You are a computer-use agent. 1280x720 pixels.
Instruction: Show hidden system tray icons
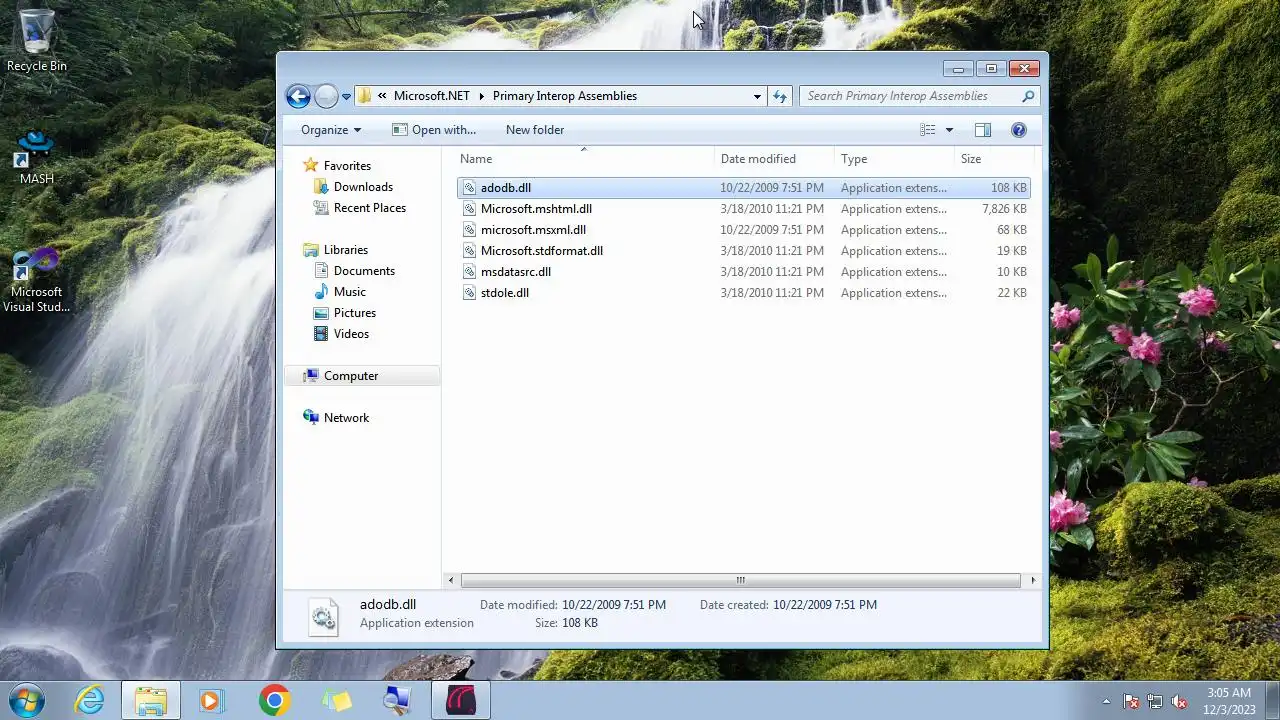click(x=1106, y=701)
